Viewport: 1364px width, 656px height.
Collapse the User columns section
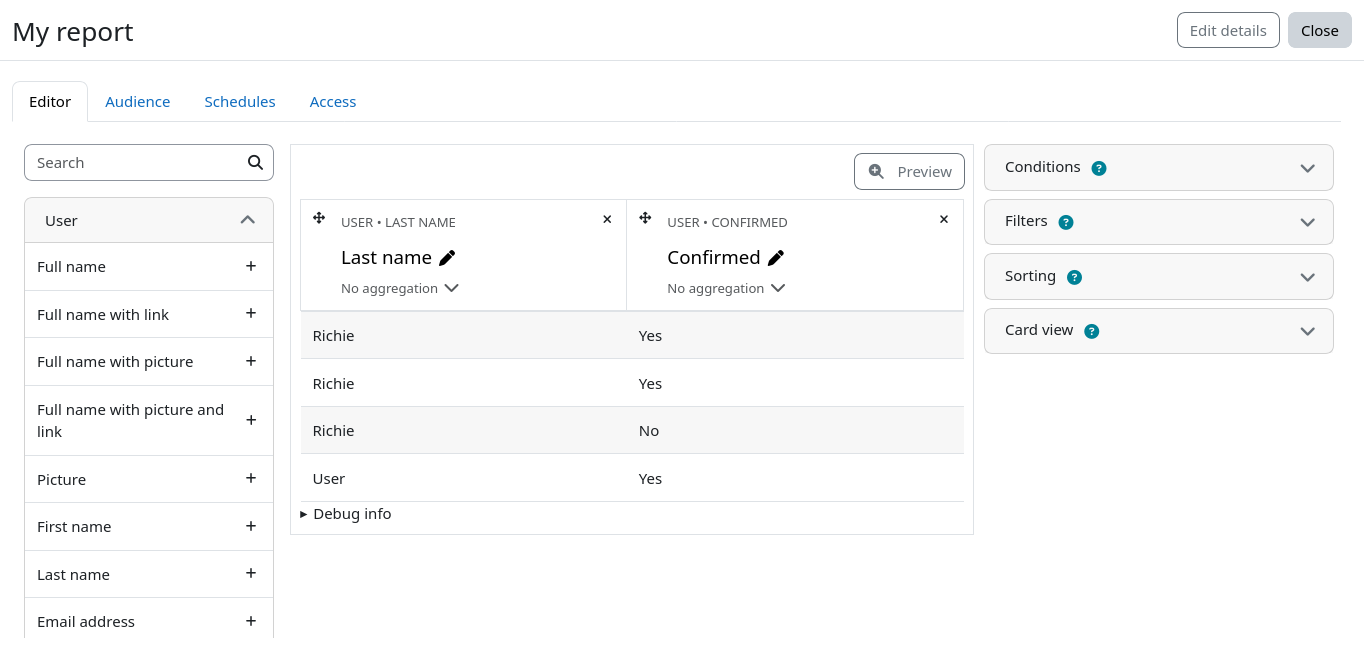tap(248, 220)
